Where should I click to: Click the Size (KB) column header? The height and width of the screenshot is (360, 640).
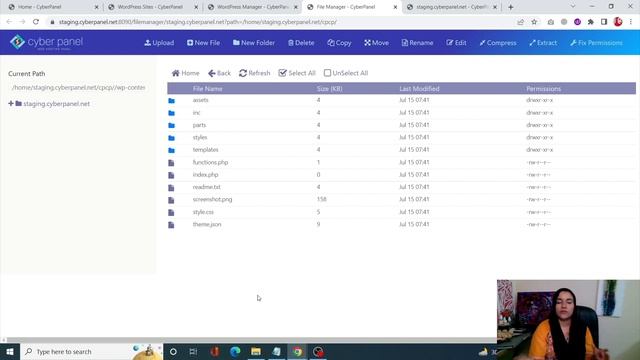tap(329, 89)
